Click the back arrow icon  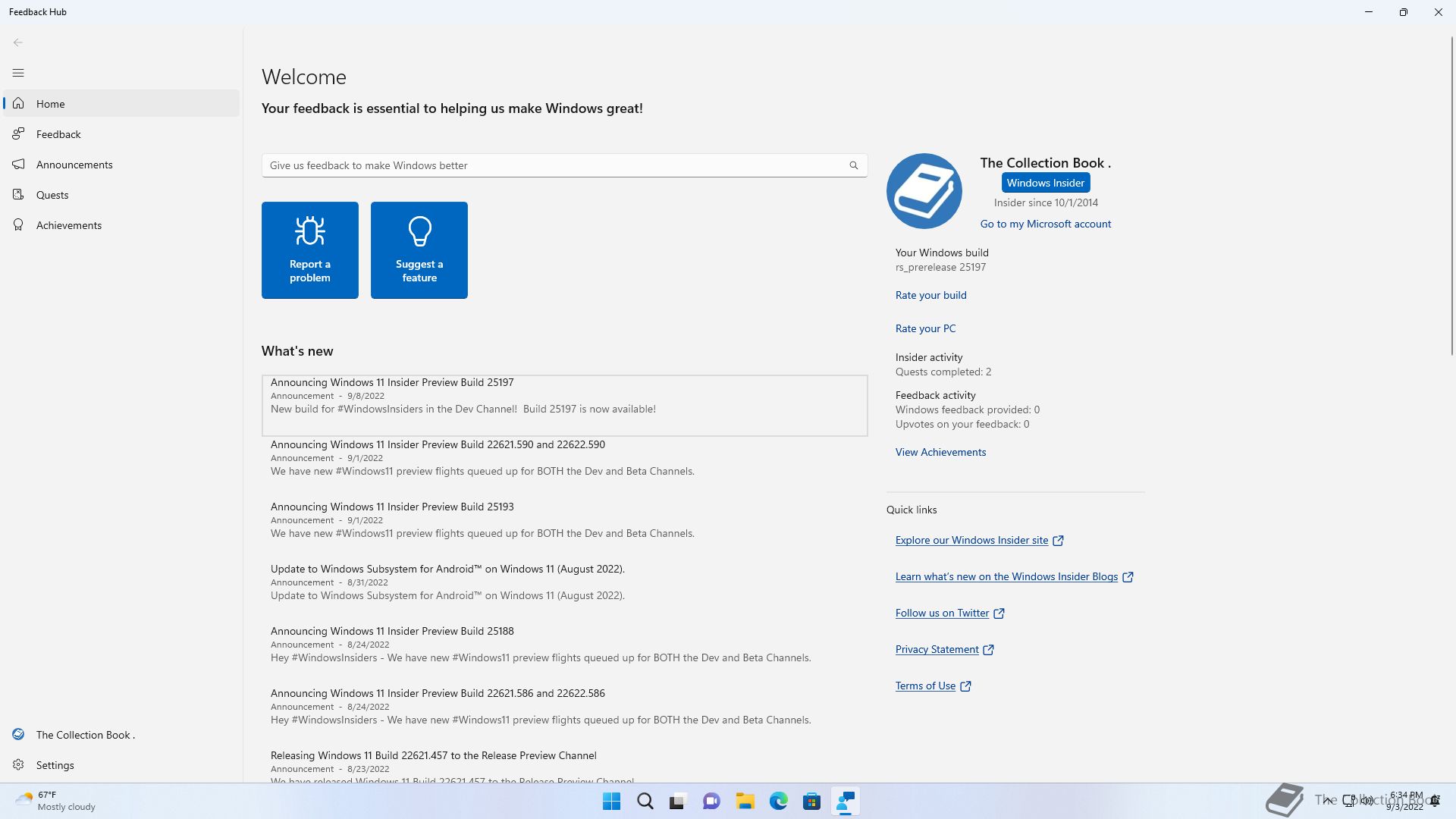18,42
